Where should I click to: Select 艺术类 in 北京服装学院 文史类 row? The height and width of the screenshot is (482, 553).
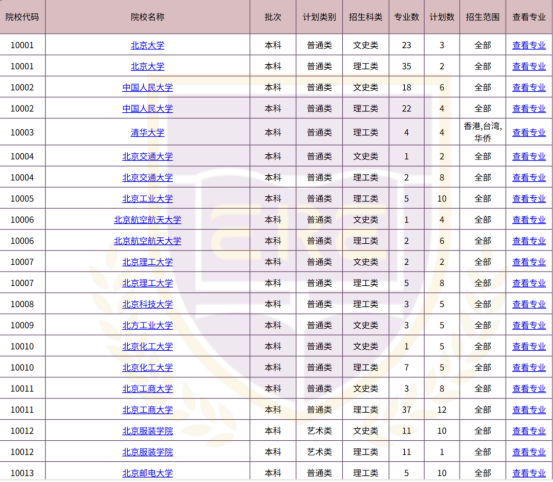point(319,431)
